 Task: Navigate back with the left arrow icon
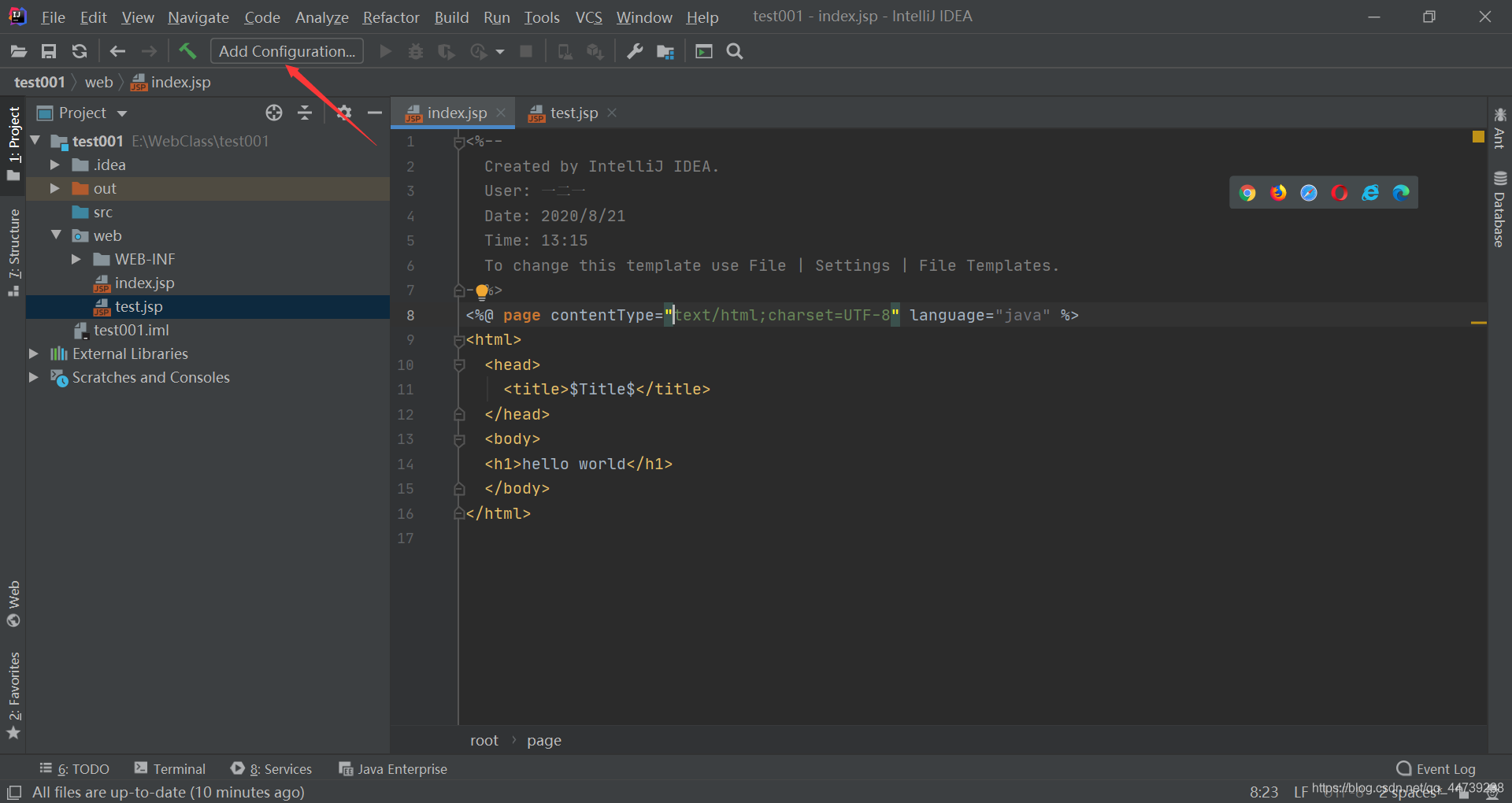117,51
